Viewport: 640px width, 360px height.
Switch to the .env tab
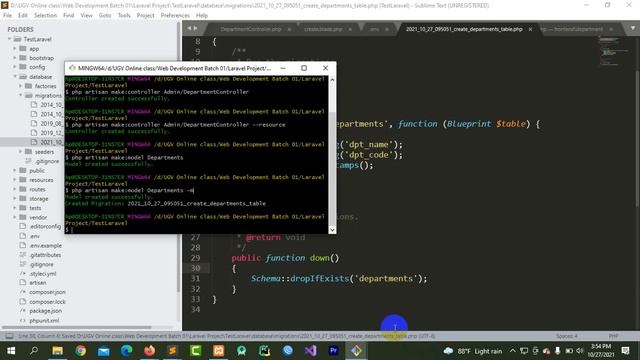[374, 29]
